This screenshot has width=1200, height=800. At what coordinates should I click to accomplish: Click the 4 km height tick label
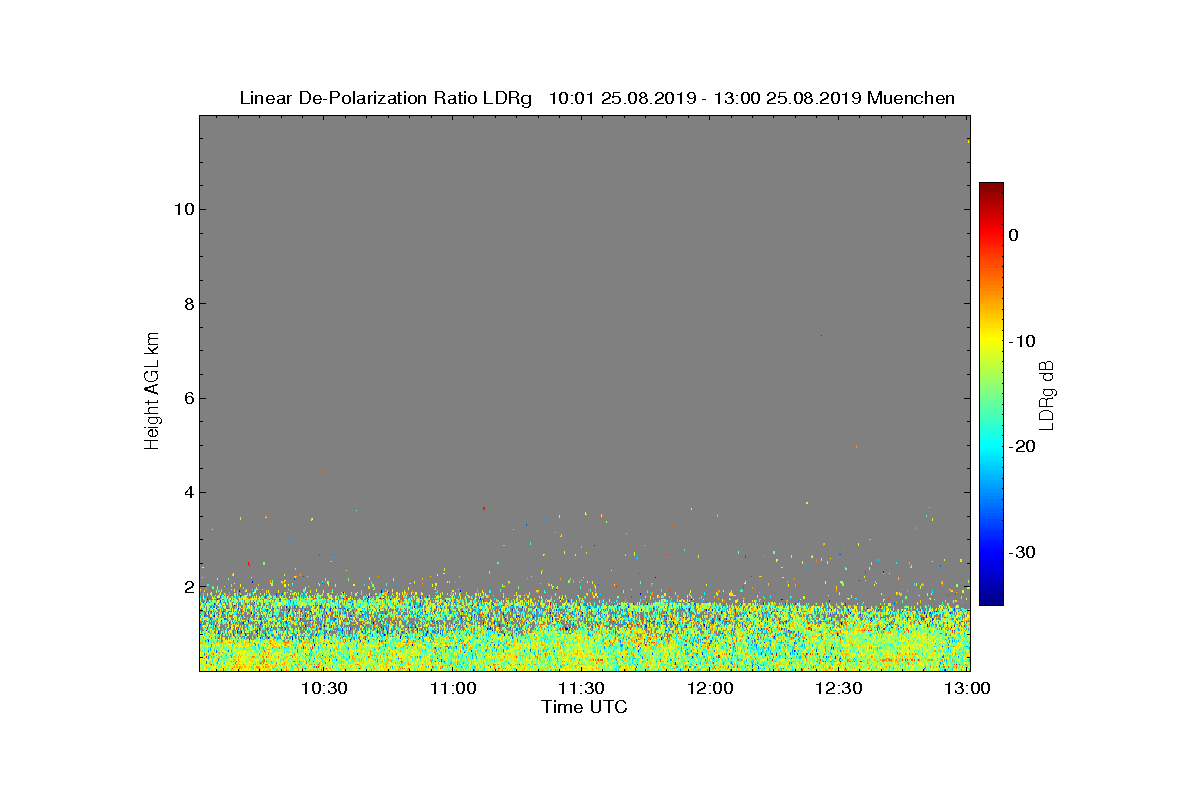[188, 492]
